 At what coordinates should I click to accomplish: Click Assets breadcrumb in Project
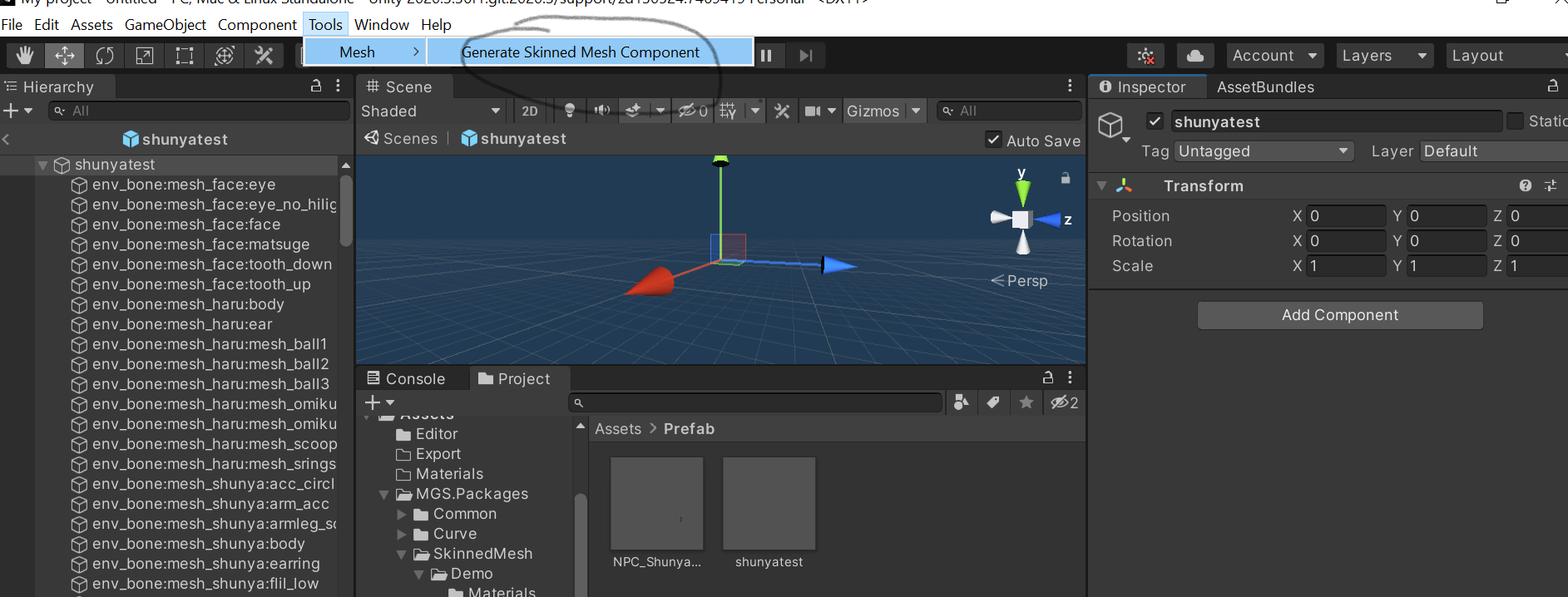[x=618, y=429]
